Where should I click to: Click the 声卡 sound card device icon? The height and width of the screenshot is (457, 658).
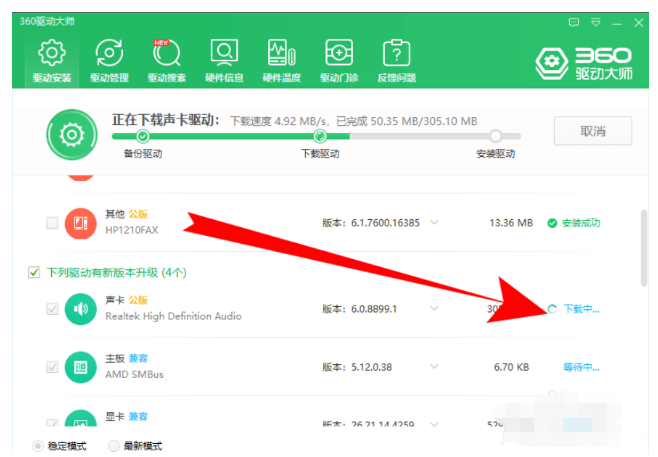pyautogui.click(x=80, y=309)
